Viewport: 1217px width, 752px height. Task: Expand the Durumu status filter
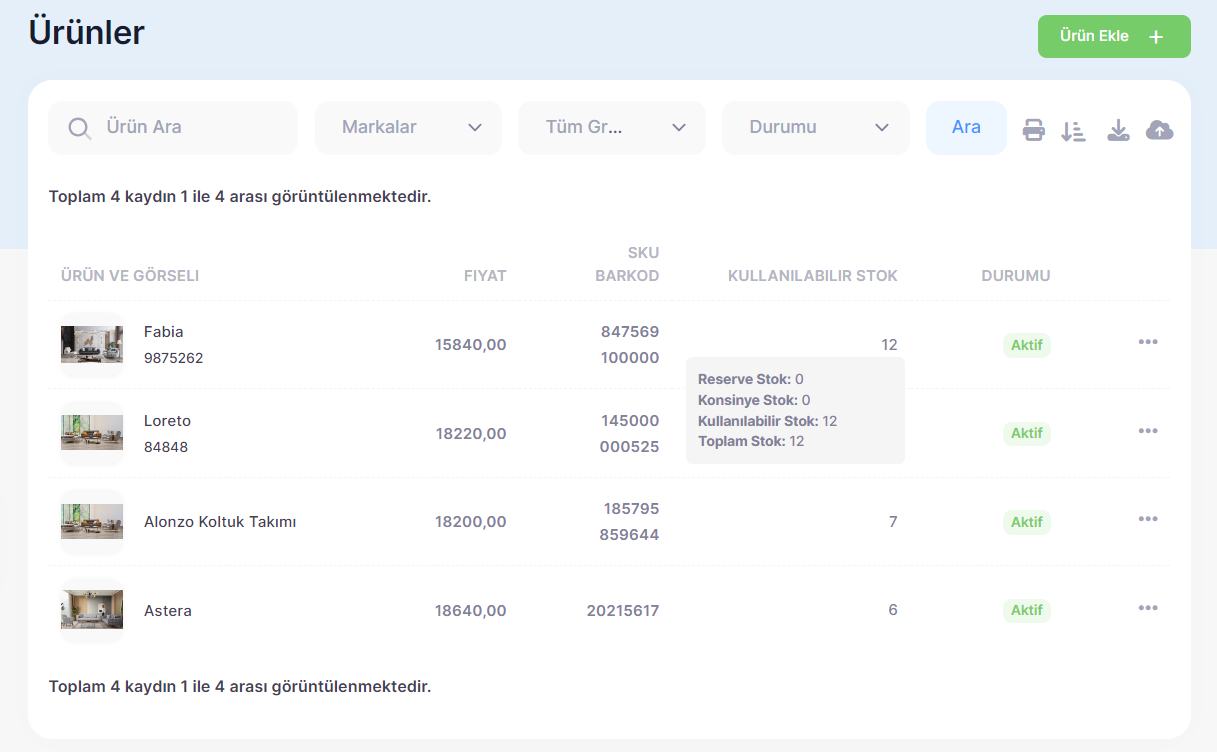816,128
